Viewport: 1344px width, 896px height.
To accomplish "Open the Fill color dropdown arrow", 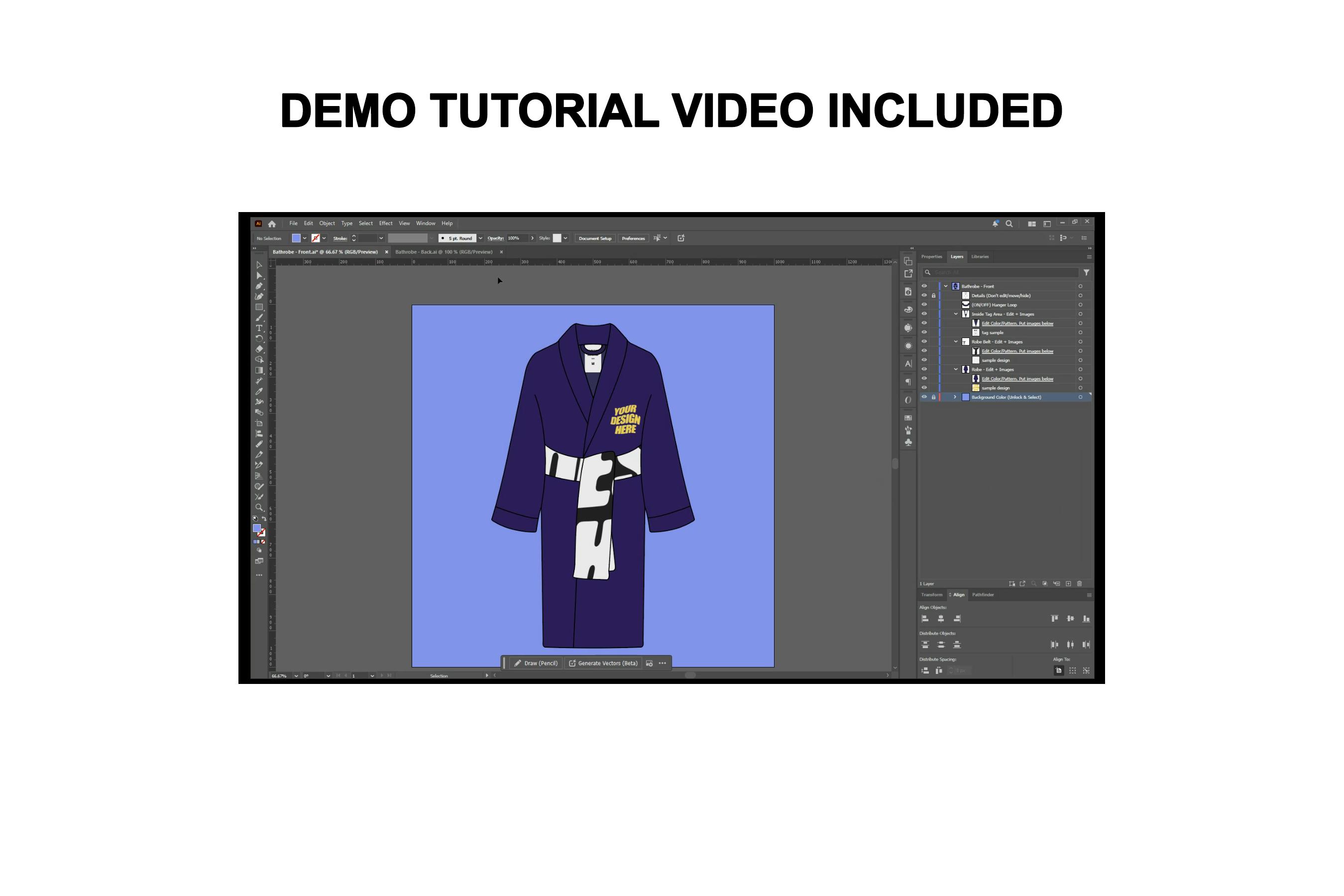I will 305,238.
